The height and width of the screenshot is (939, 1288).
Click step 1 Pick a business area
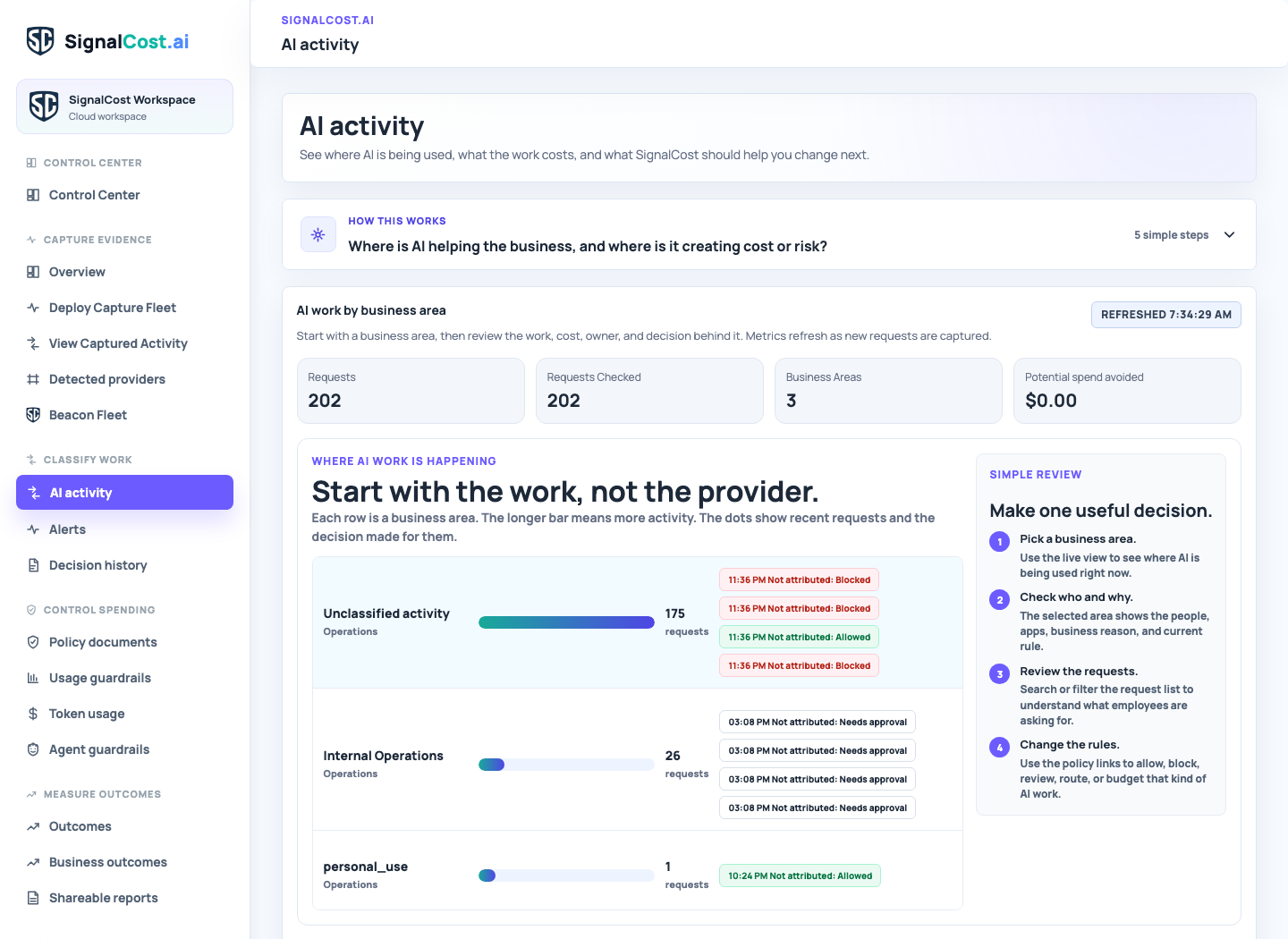point(1100,555)
